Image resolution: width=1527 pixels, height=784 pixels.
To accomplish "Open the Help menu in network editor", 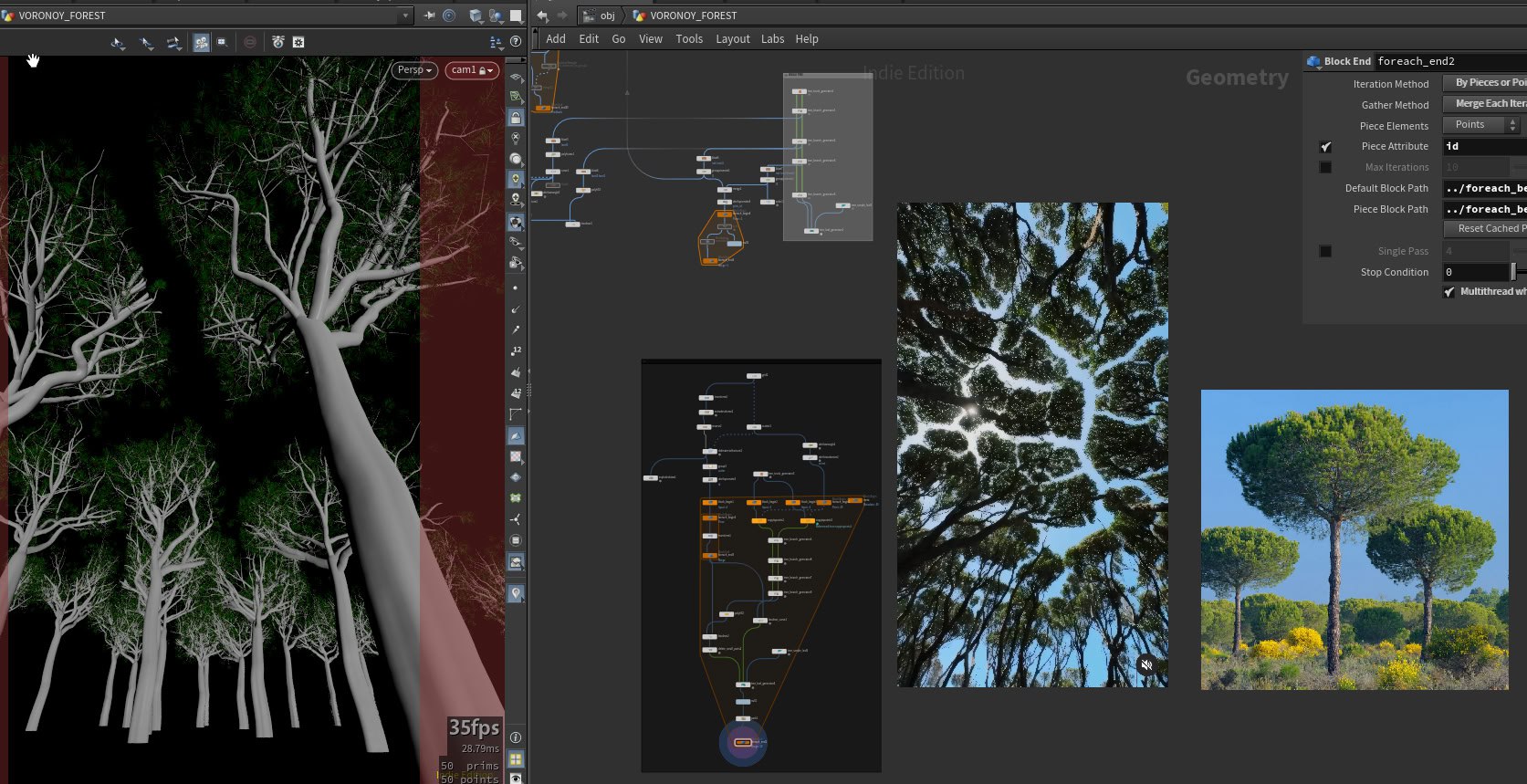I will pos(807,39).
